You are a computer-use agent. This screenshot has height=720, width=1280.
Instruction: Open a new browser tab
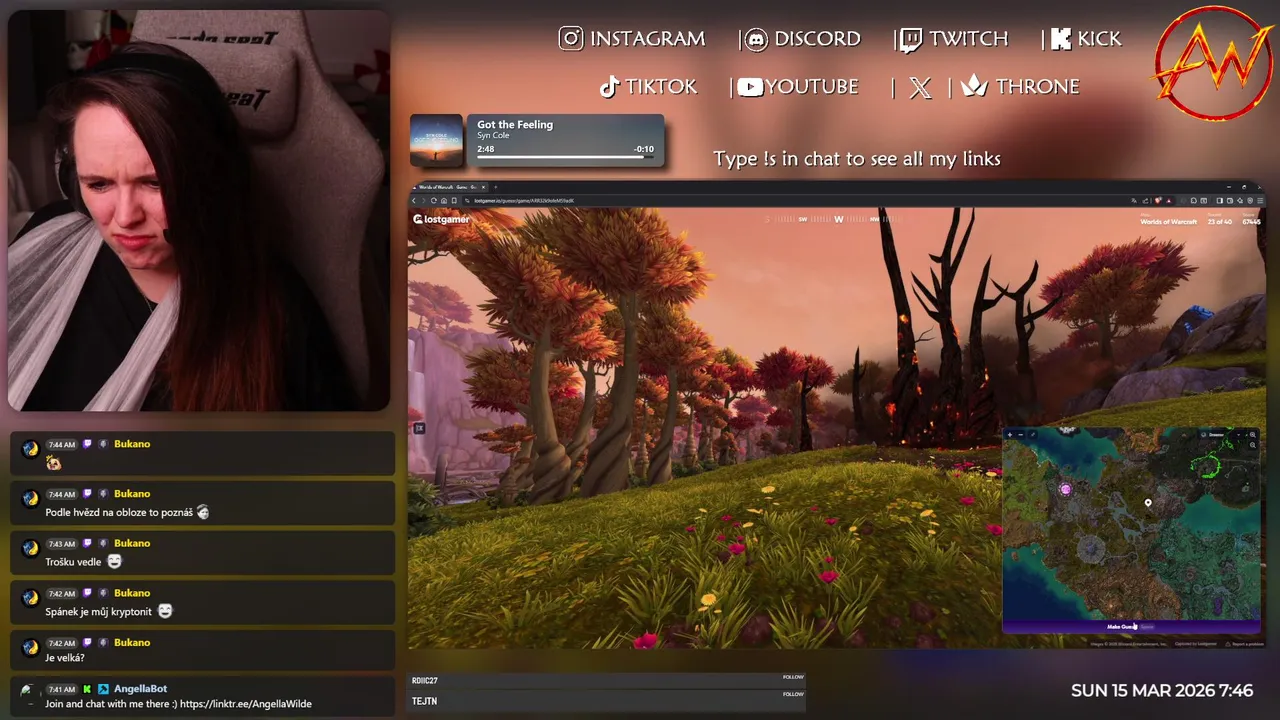[496, 187]
